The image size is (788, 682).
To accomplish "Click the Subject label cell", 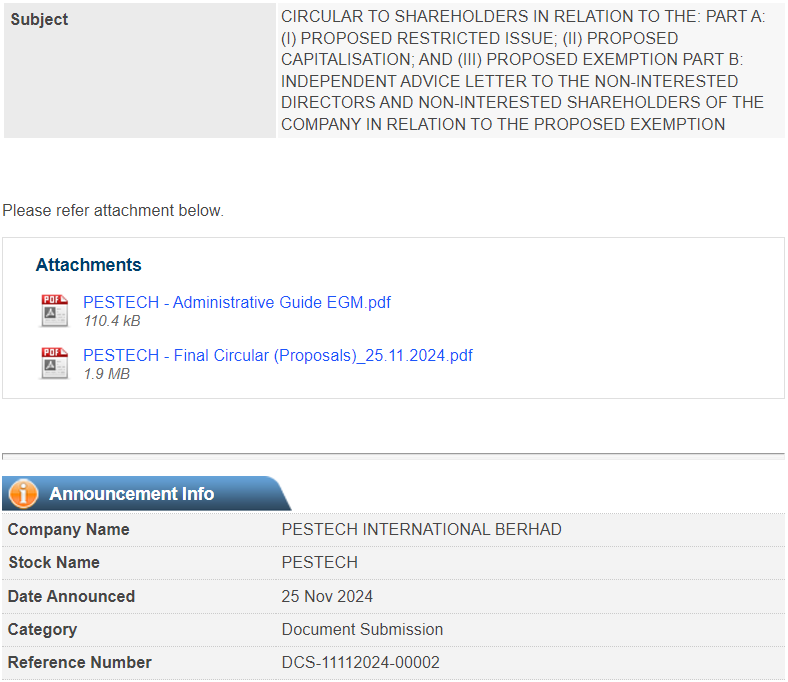I will click(x=140, y=70).
